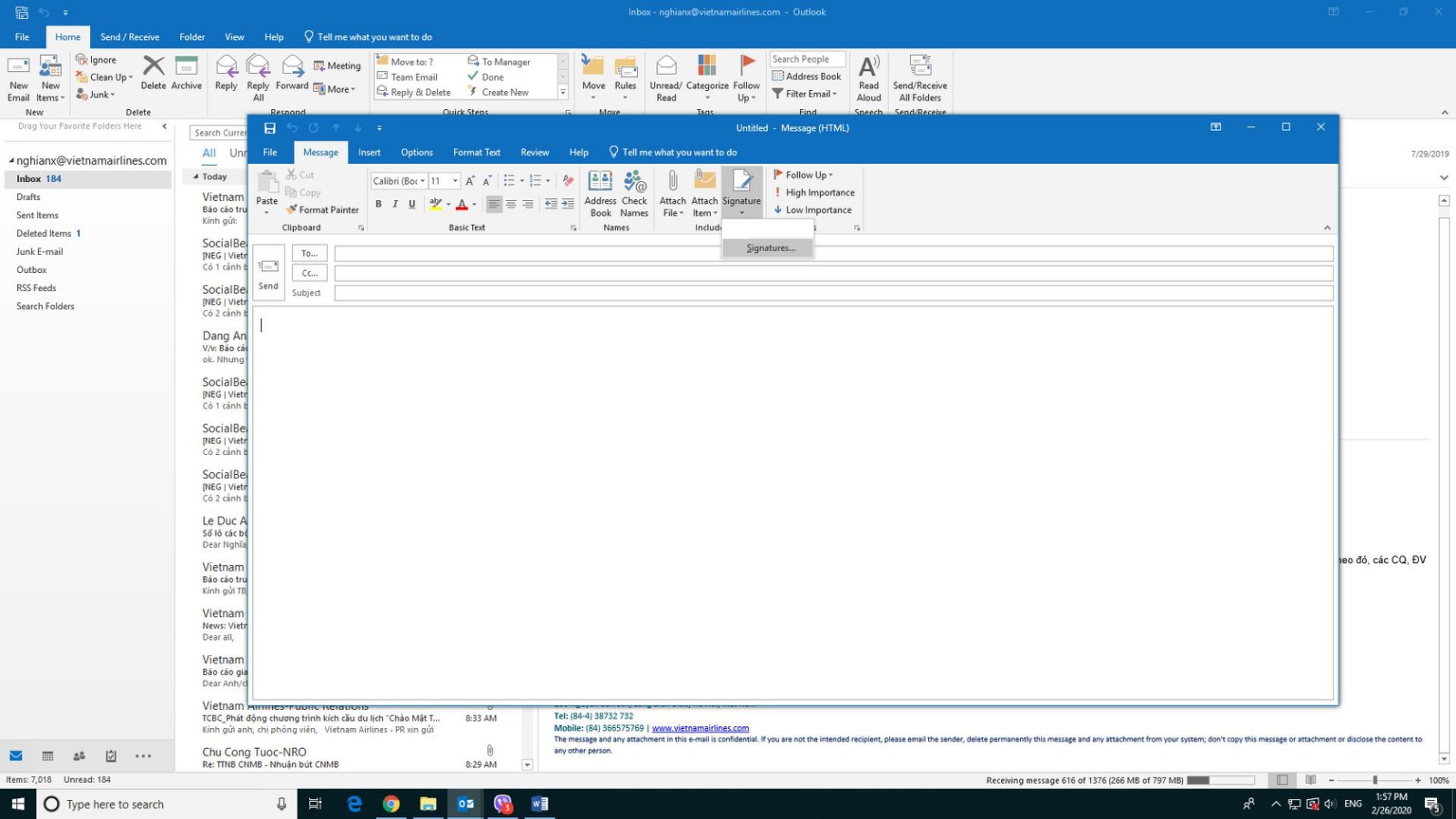Image resolution: width=1456 pixels, height=819 pixels.
Task: Toggle High Importance flag
Action: tap(814, 193)
